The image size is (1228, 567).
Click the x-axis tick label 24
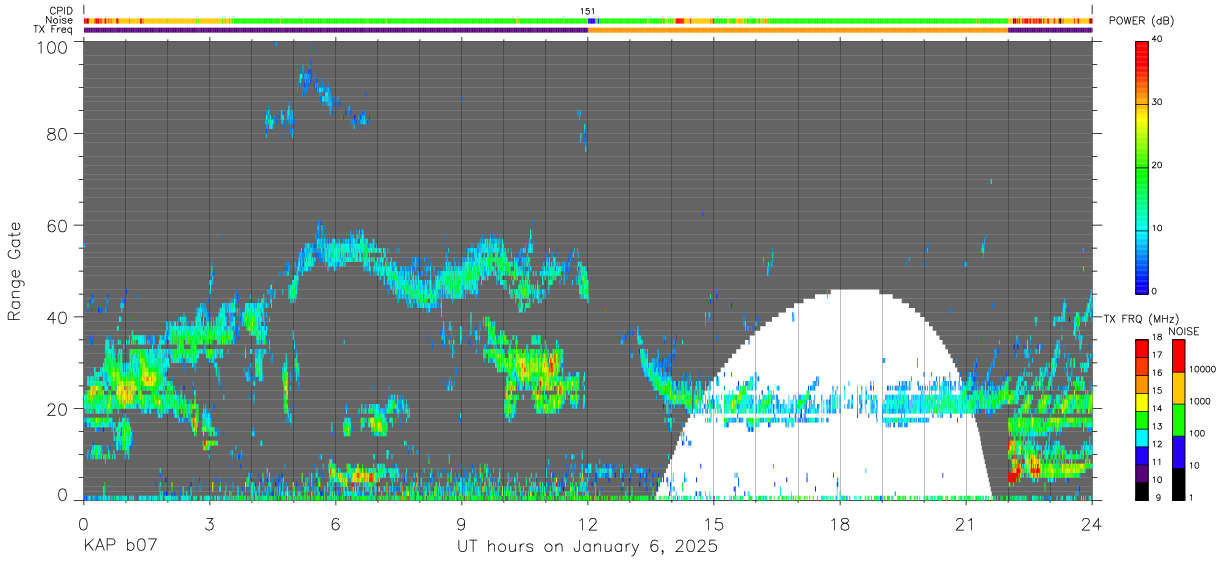tap(1091, 522)
